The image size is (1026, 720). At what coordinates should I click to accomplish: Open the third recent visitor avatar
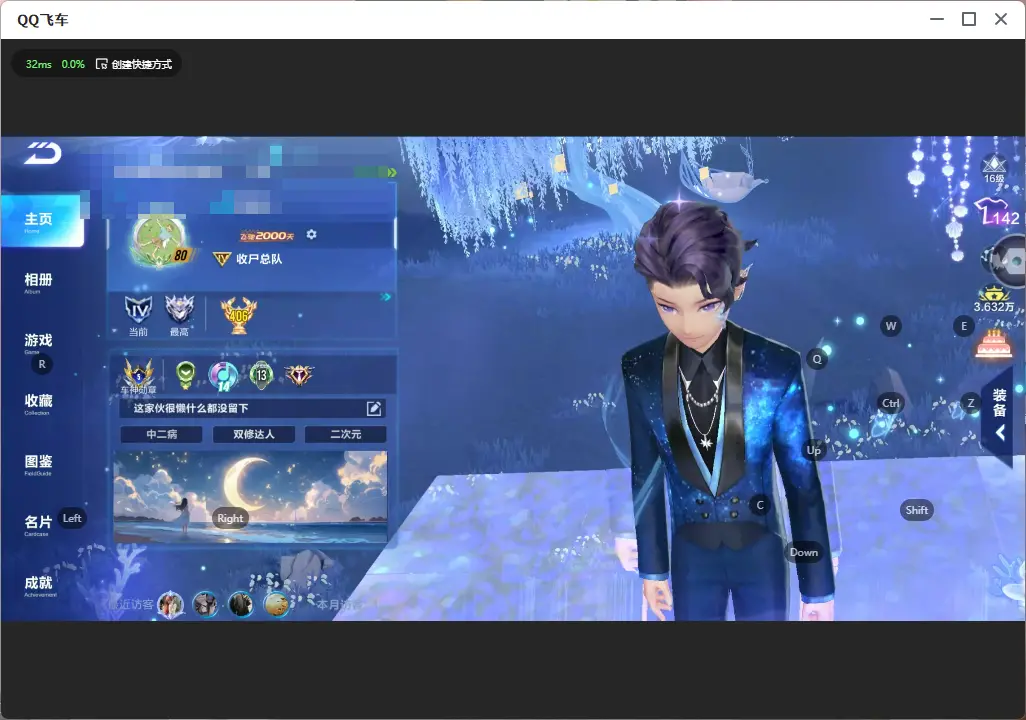pos(241,603)
